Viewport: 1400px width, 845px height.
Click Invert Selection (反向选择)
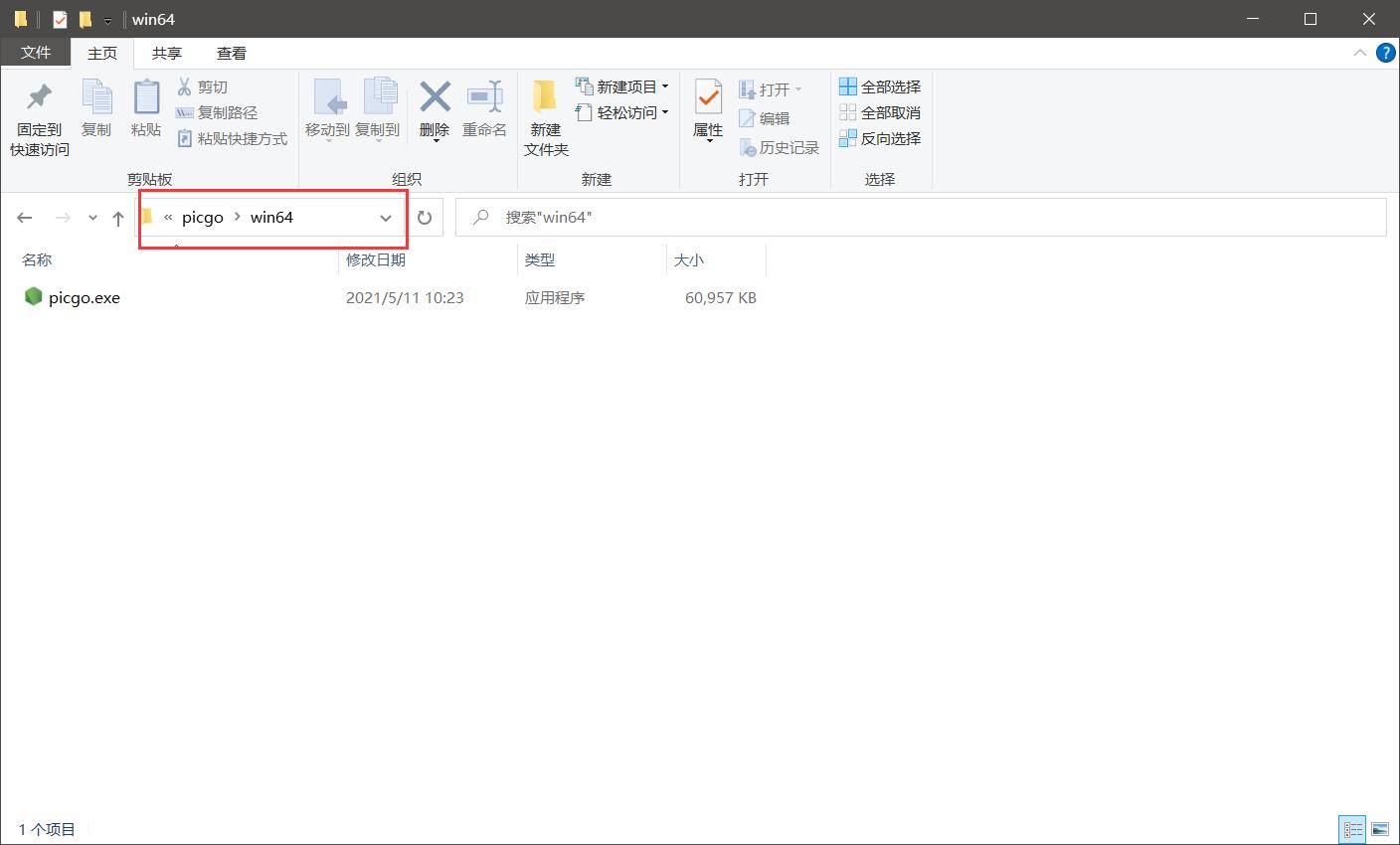click(880, 139)
